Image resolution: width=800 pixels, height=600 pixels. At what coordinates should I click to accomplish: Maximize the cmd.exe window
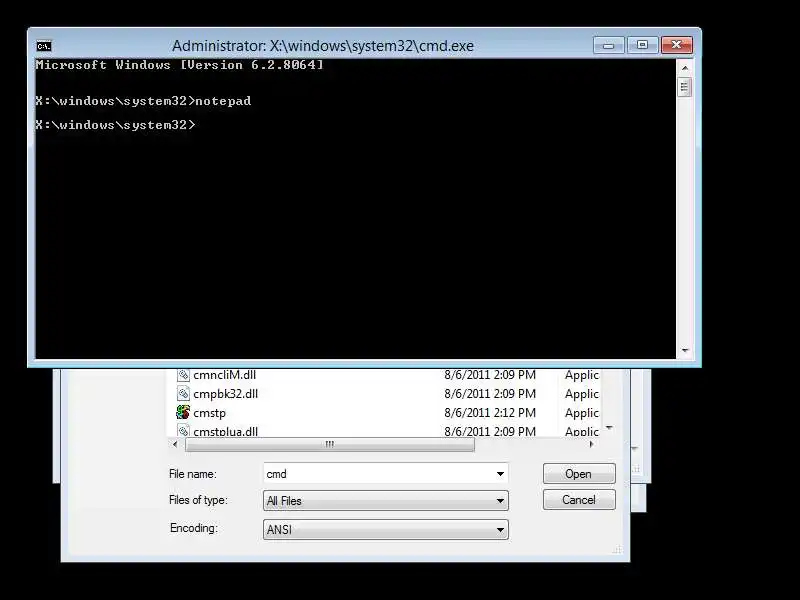642,45
